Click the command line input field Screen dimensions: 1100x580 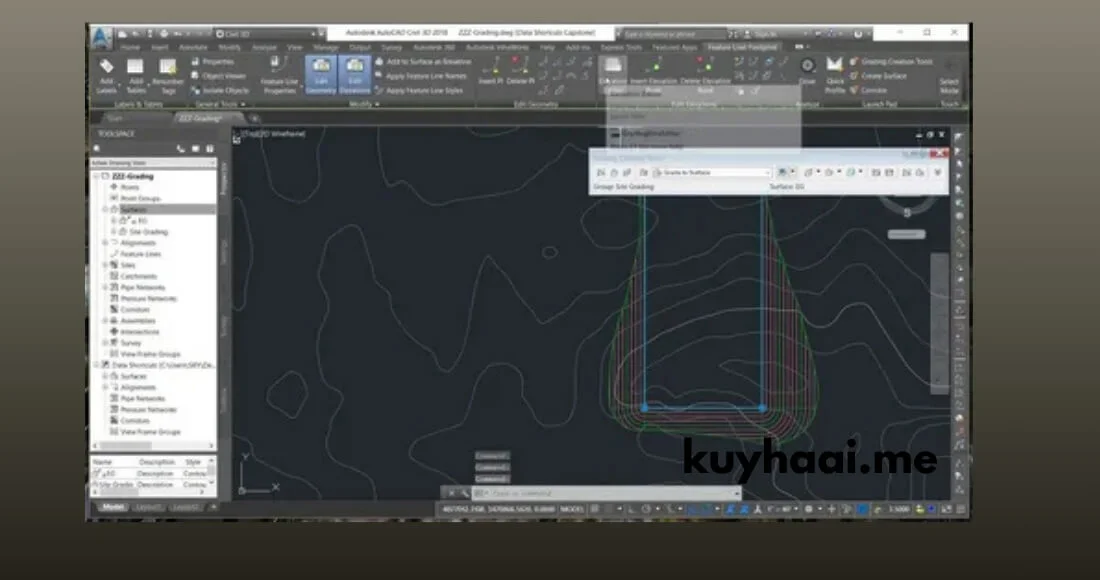point(607,494)
